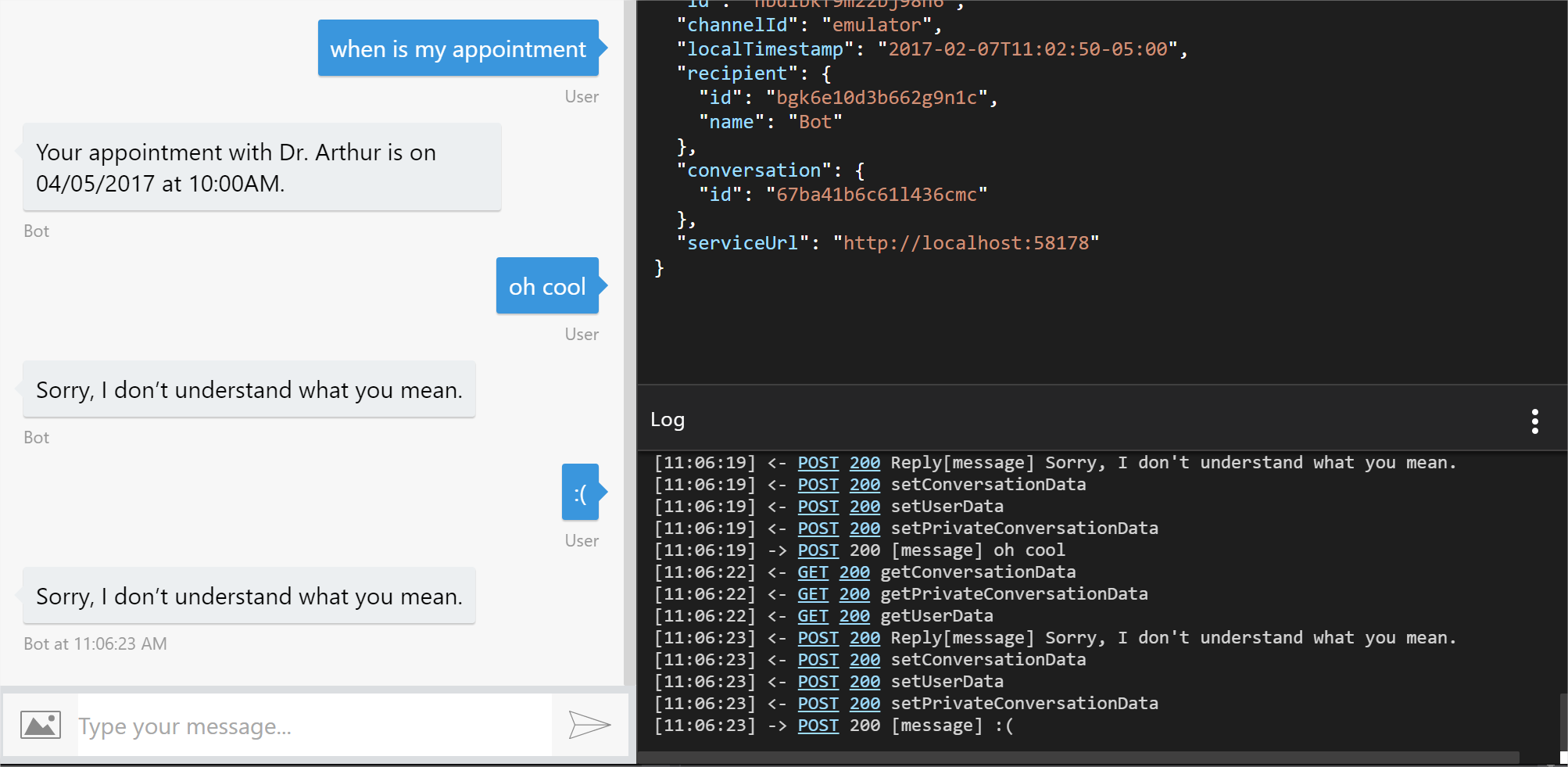The height and width of the screenshot is (767, 1568).
Task: Open GET link for getConversationData log
Action: tap(813, 572)
